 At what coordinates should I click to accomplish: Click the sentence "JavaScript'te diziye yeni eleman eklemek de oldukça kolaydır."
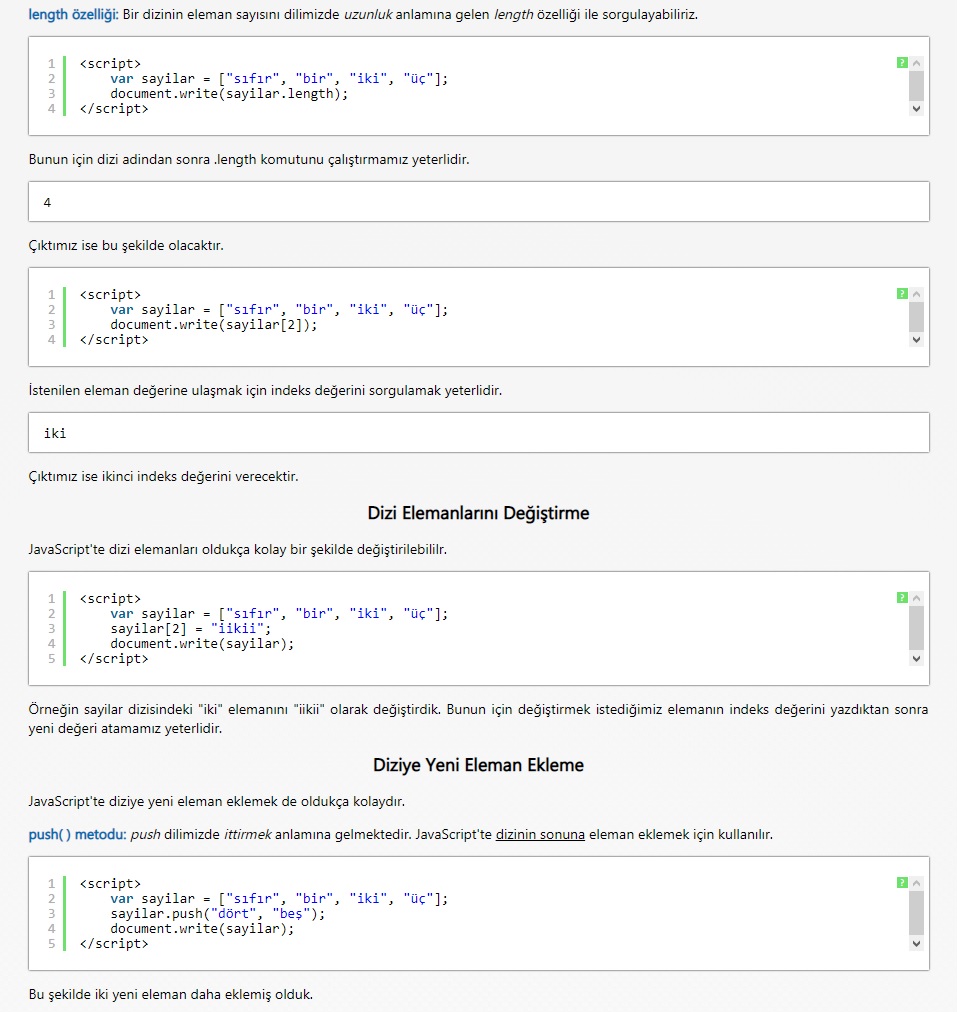point(216,801)
